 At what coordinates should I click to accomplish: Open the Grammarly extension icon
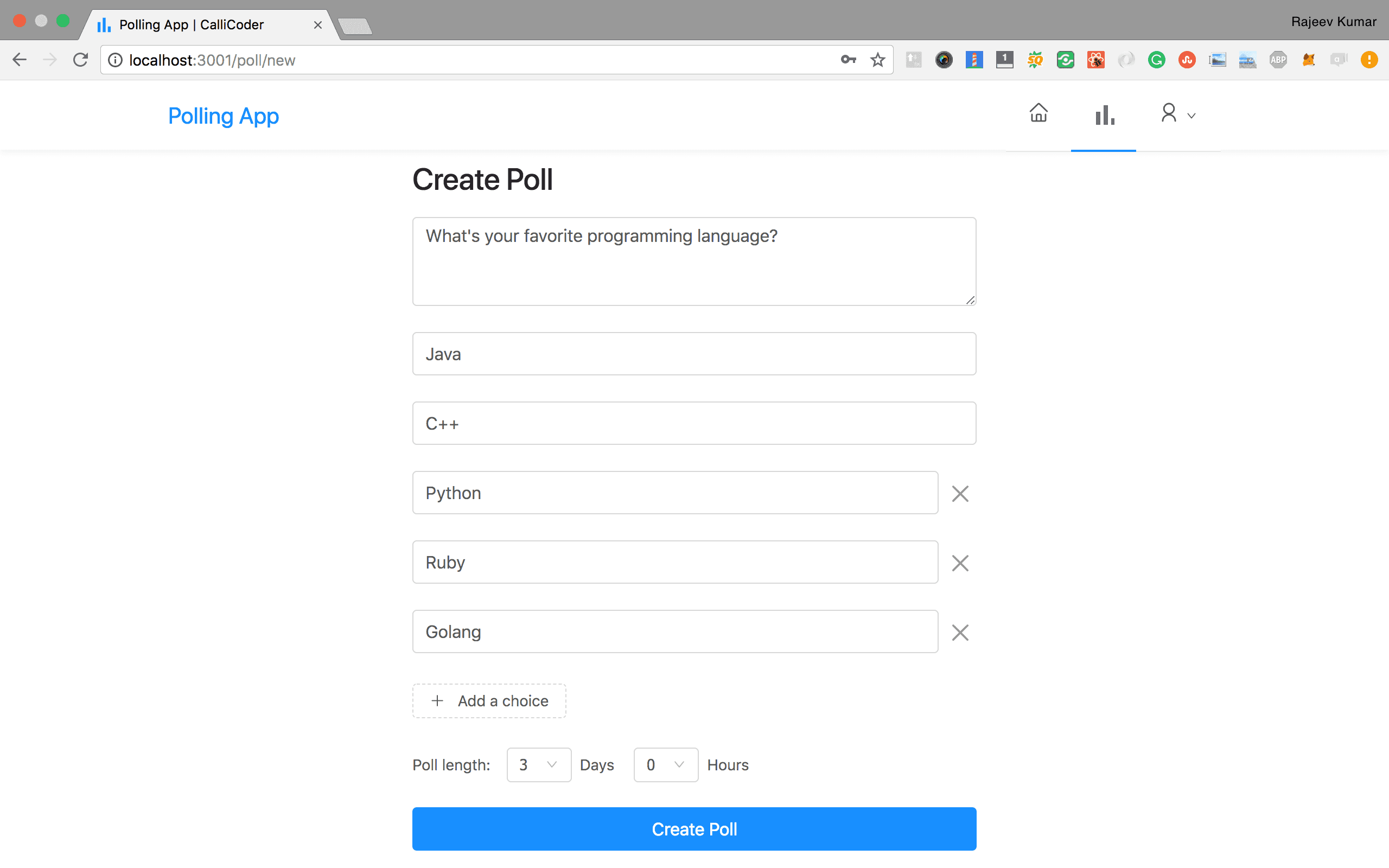(1157, 60)
